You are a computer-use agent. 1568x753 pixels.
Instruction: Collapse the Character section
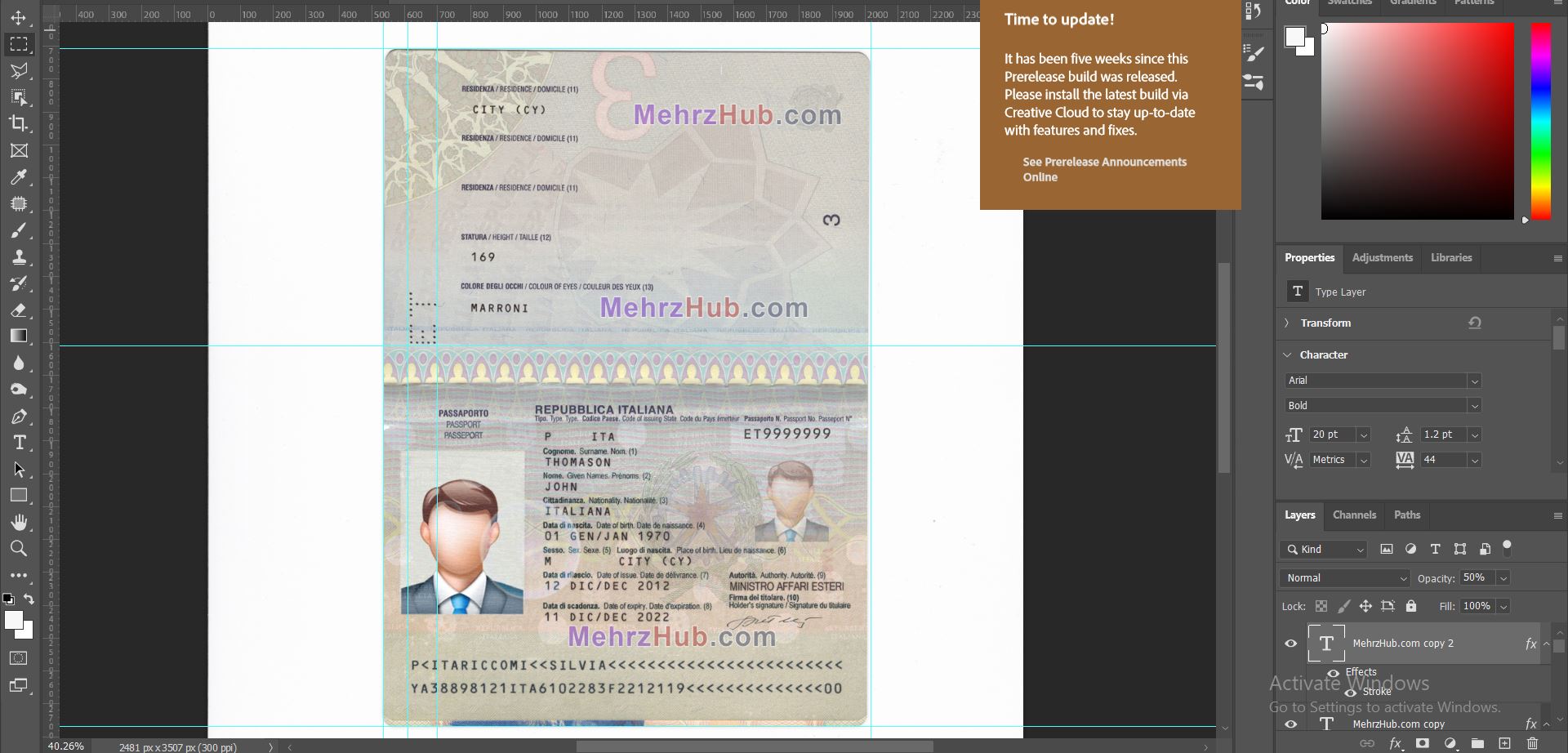point(1287,355)
